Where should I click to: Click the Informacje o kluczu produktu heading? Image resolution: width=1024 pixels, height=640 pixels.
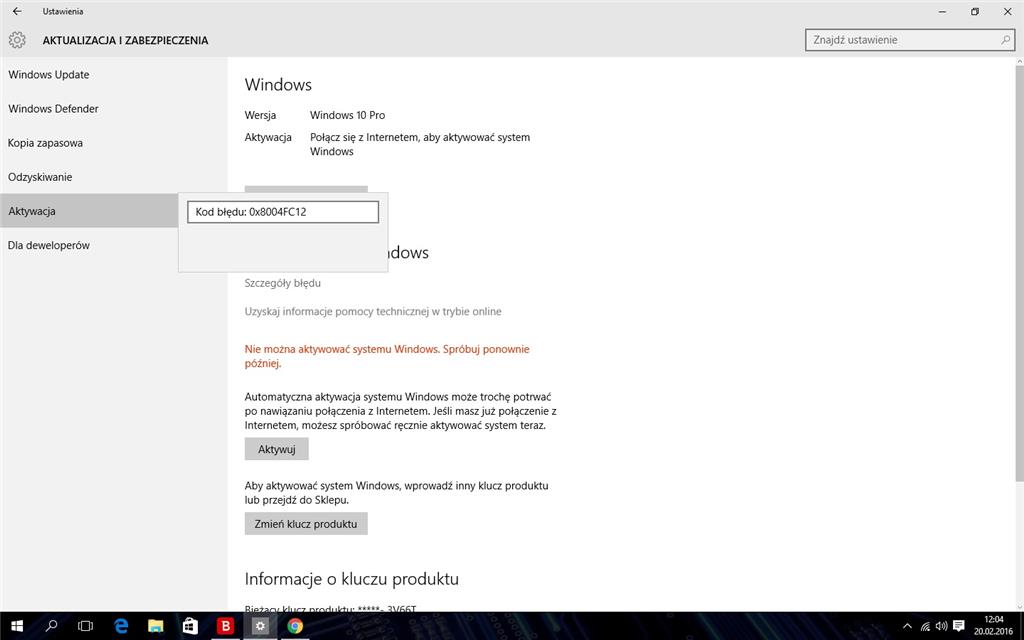pos(351,579)
